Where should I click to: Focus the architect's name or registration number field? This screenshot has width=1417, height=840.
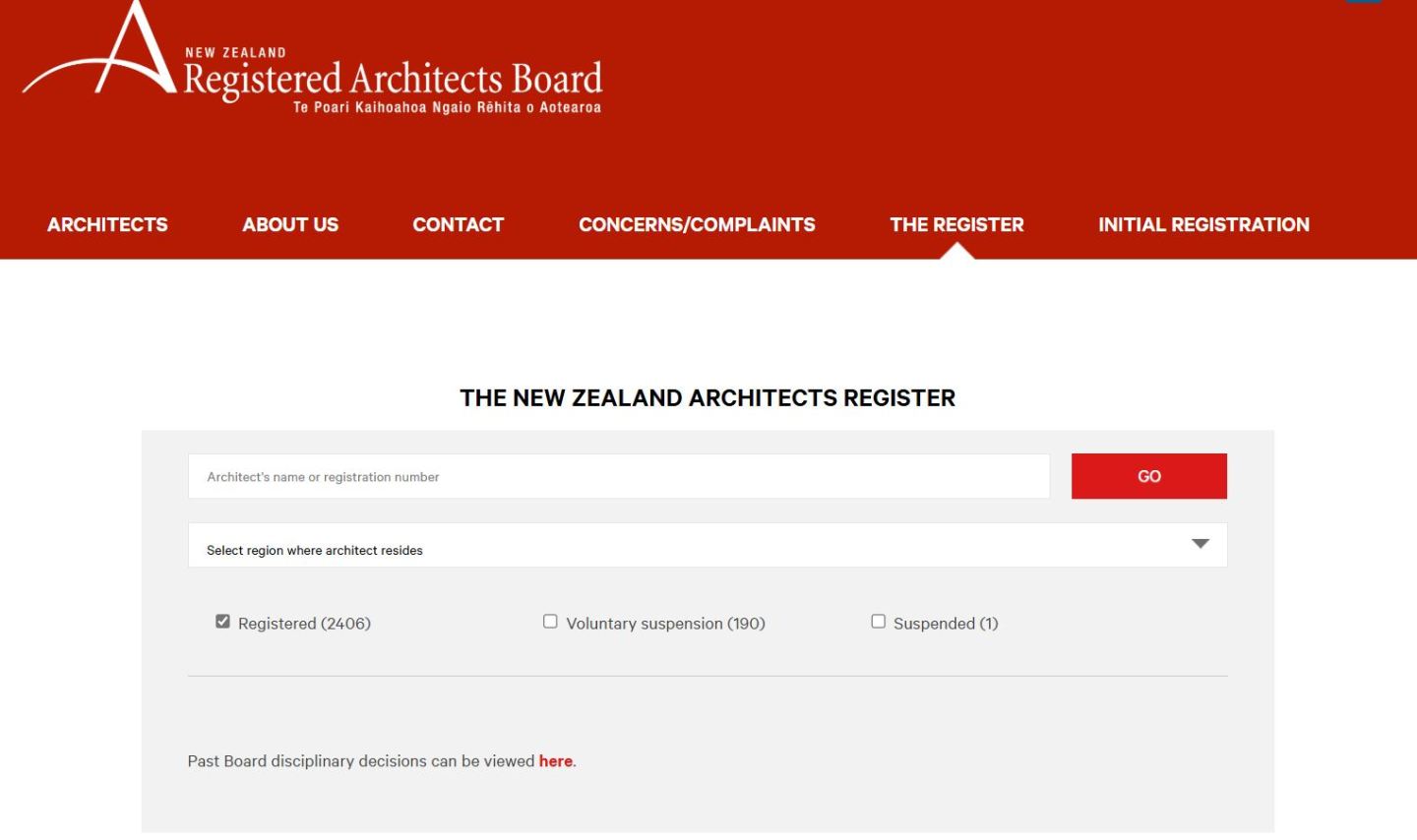tap(618, 477)
